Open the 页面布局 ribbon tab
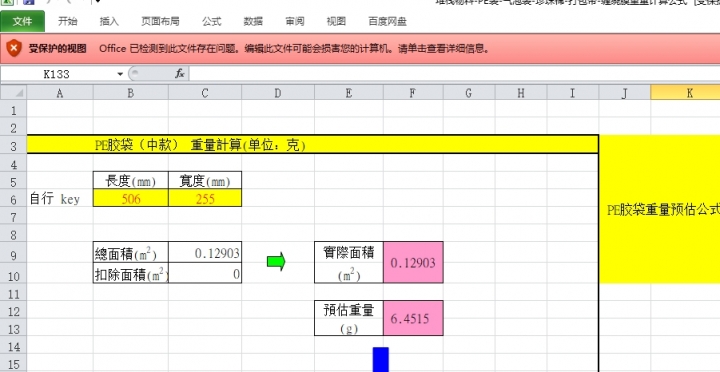Screen dimensions: 720x372 click(160, 21)
